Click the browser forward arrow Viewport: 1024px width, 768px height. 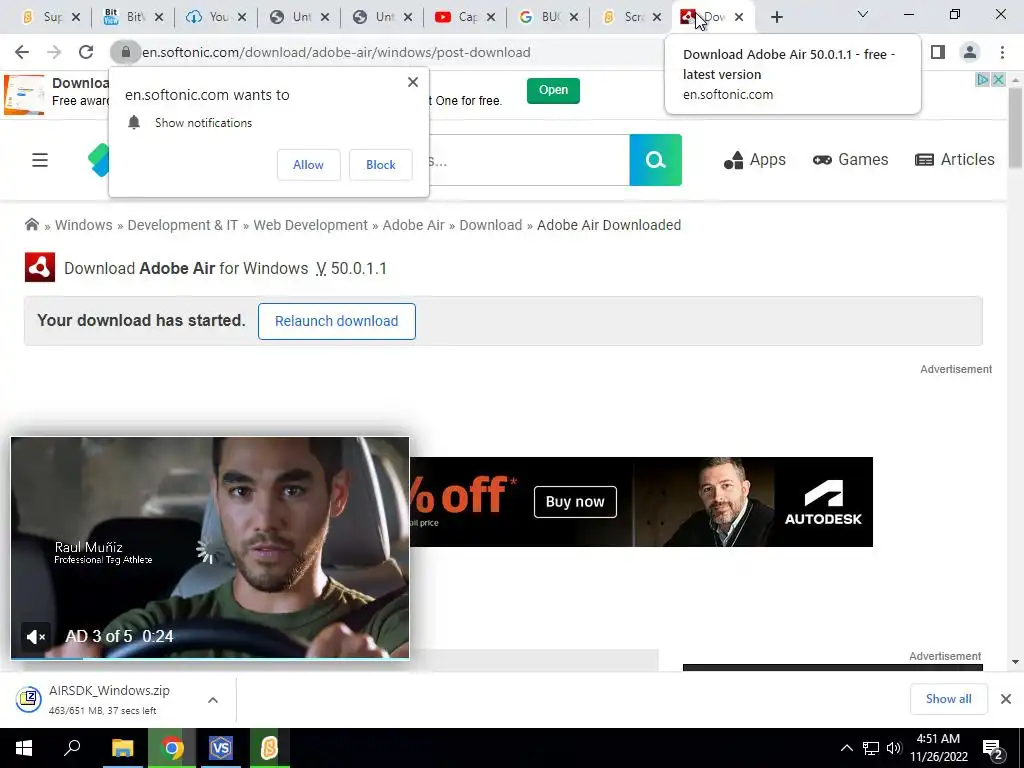click(x=54, y=52)
